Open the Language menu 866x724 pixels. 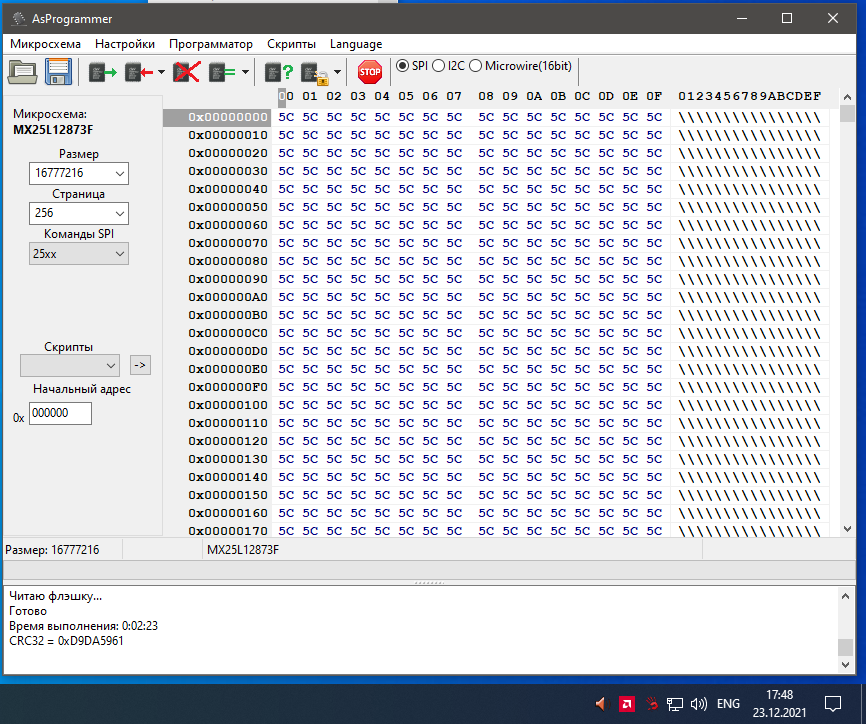356,44
